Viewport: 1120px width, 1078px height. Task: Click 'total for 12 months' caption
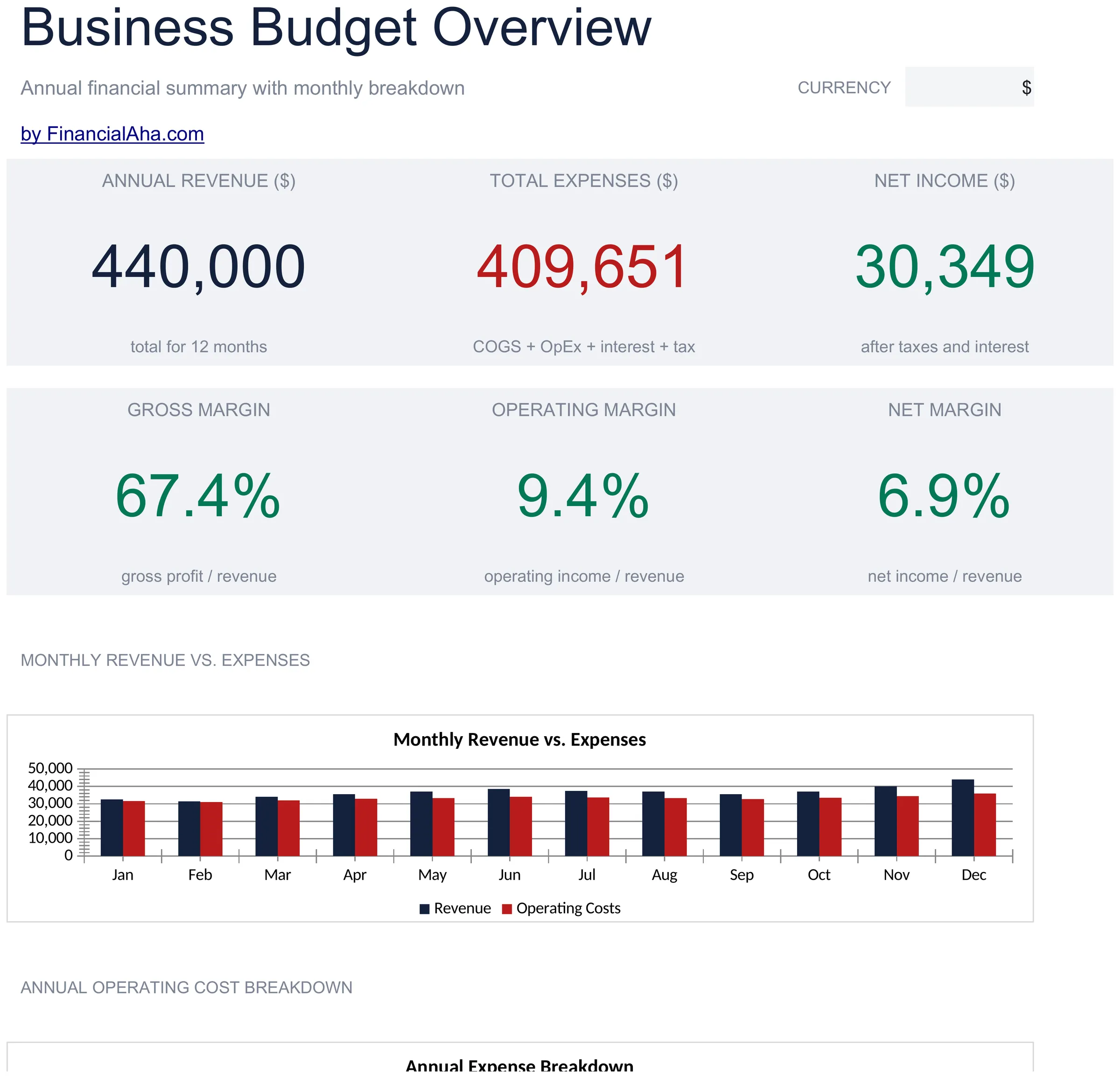click(198, 347)
